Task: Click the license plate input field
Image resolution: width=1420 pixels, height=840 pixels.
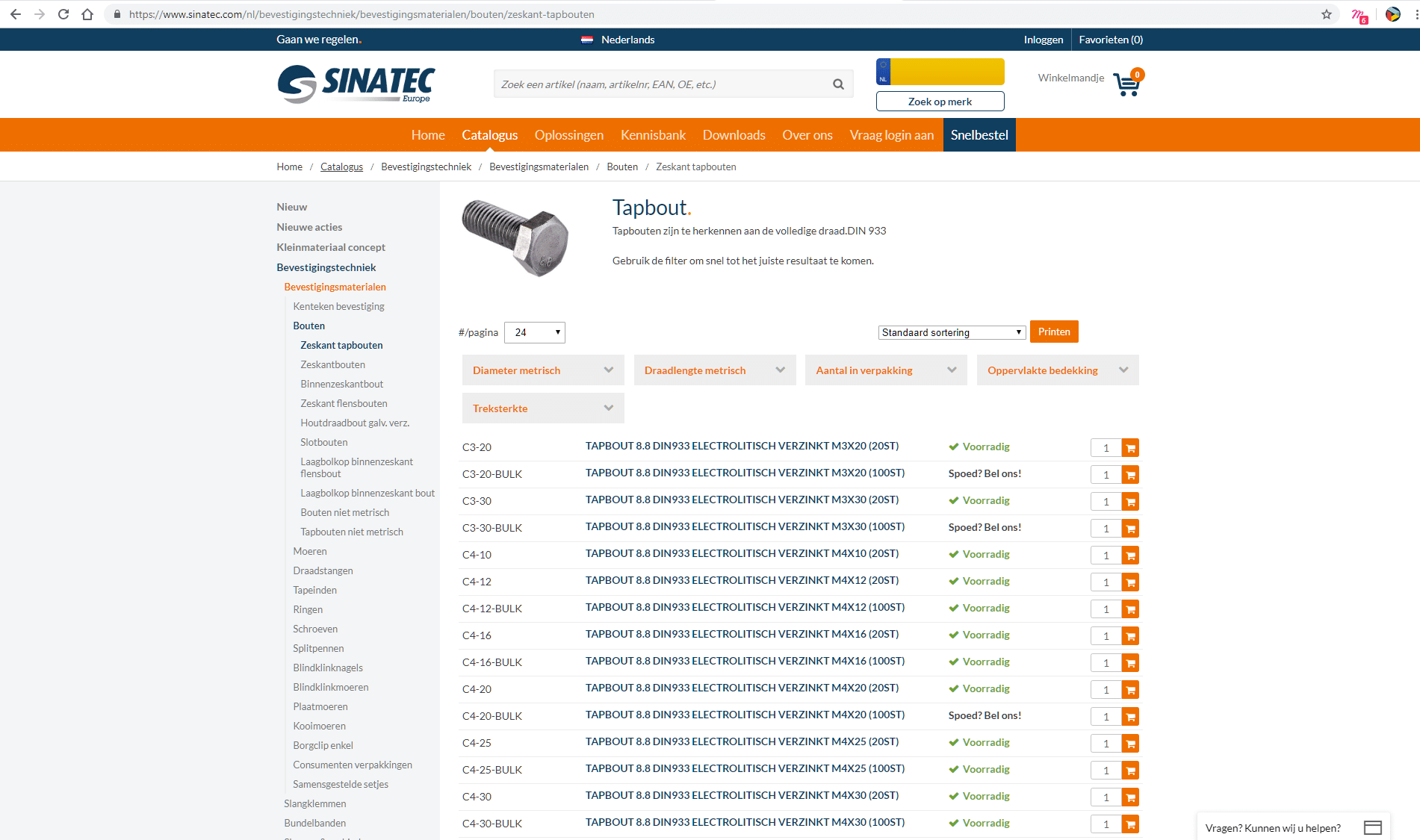Action: [x=947, y=72]
